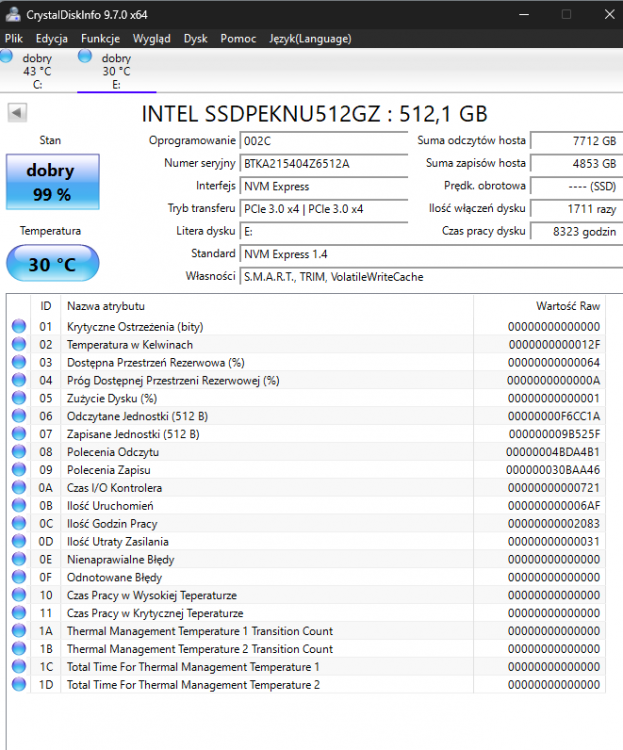Click status icon for Krytyczne Ostrzeżenia row
Image resolution: width=623 pixels, height=750 pixels.
19,326
